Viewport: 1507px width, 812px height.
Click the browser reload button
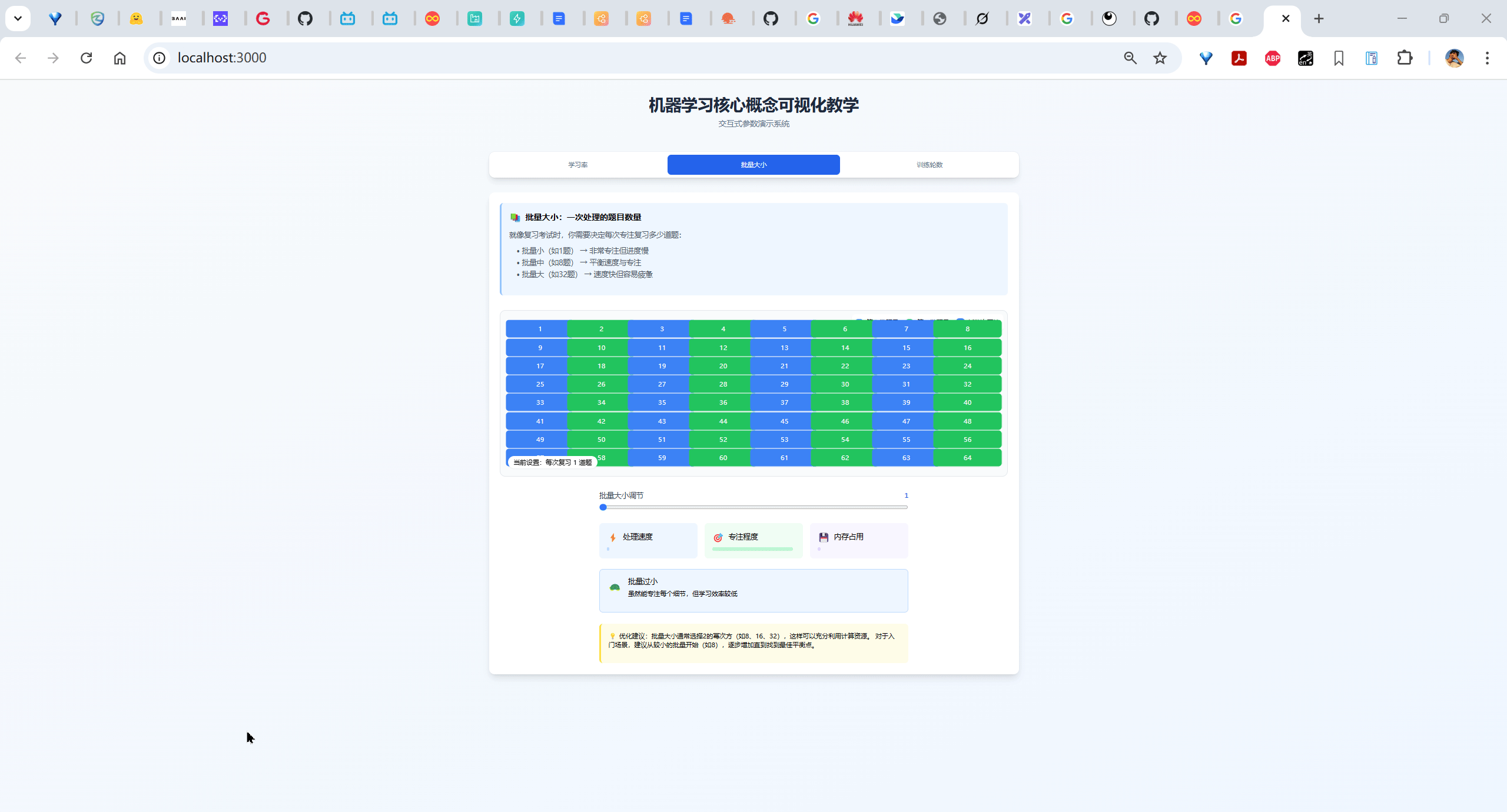(x=86, y=58)
